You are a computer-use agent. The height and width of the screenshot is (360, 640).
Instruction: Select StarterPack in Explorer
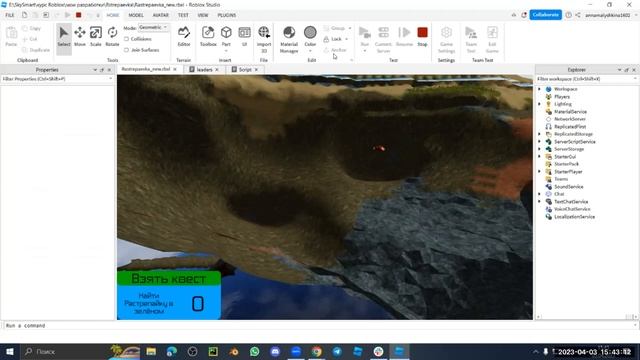pyautogui.click(x=566, y=164)
